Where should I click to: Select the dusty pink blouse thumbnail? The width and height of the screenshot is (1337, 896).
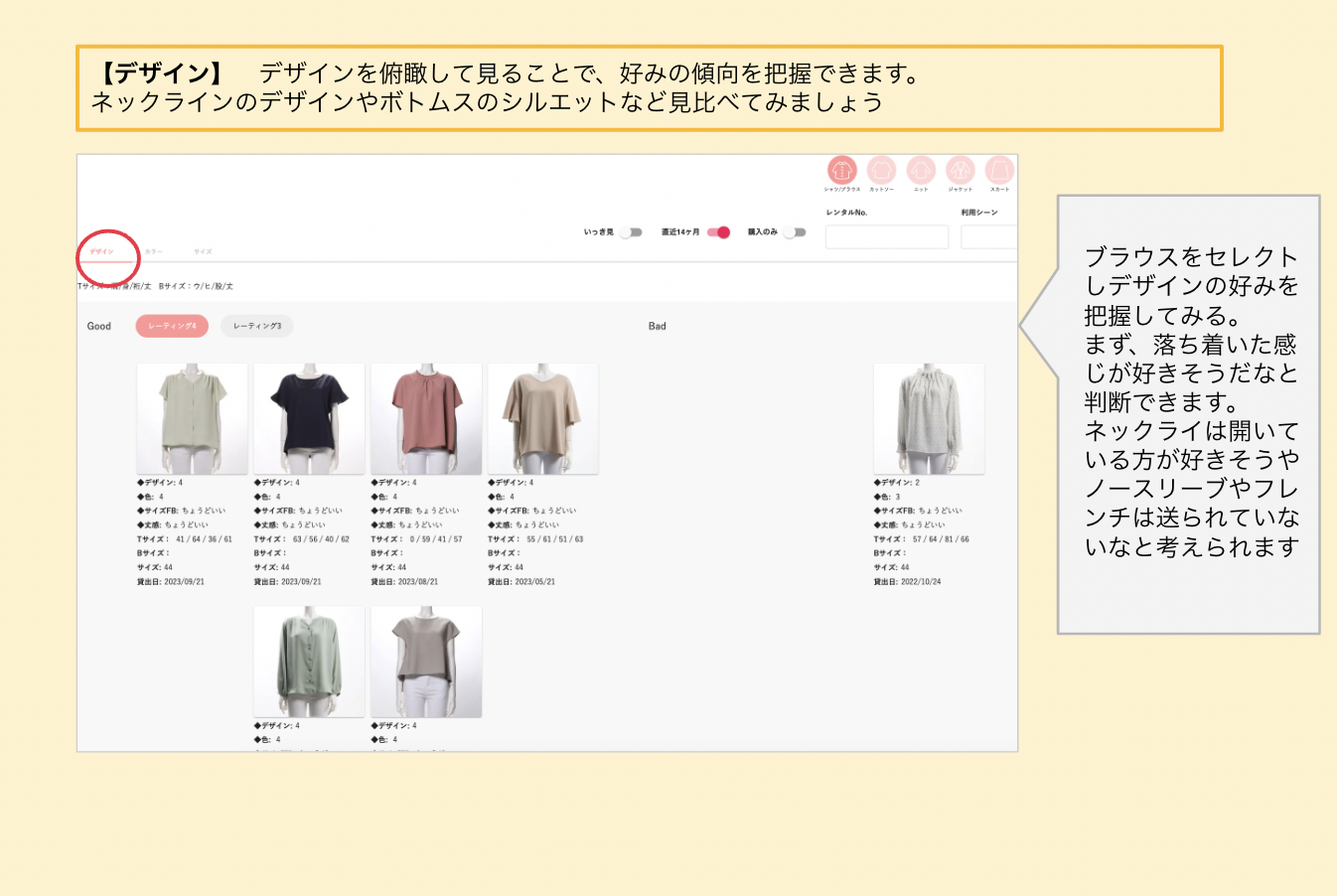[426, 418]
